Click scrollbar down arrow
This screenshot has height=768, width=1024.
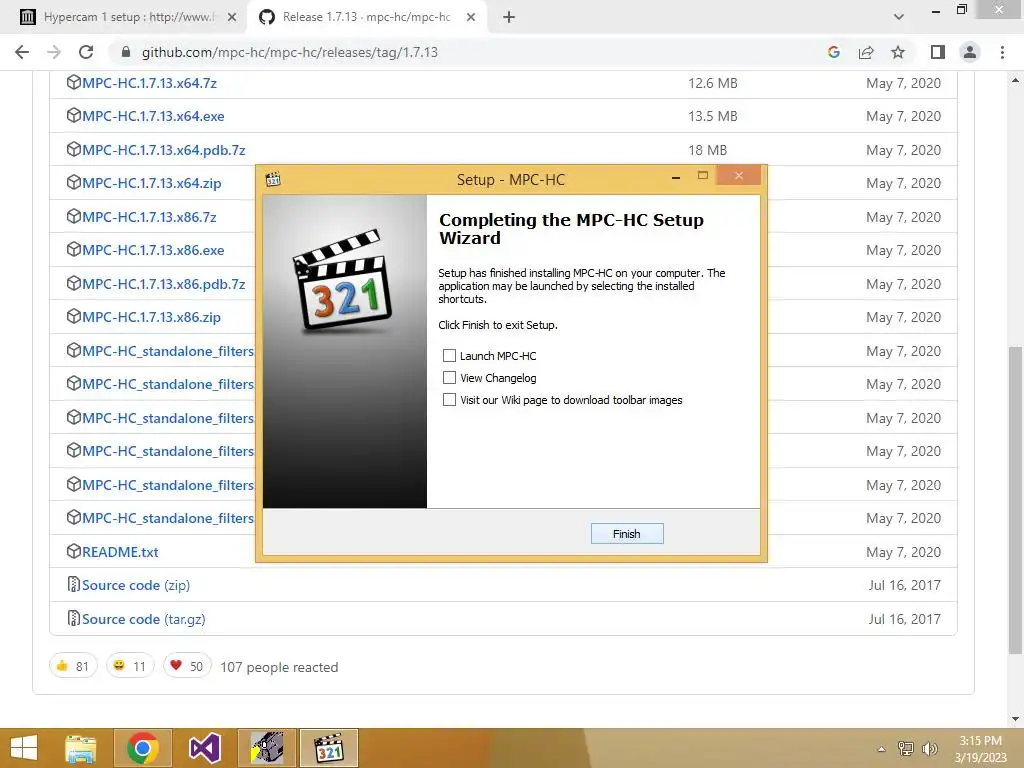pyautogui.click(x=1015, y=719)
